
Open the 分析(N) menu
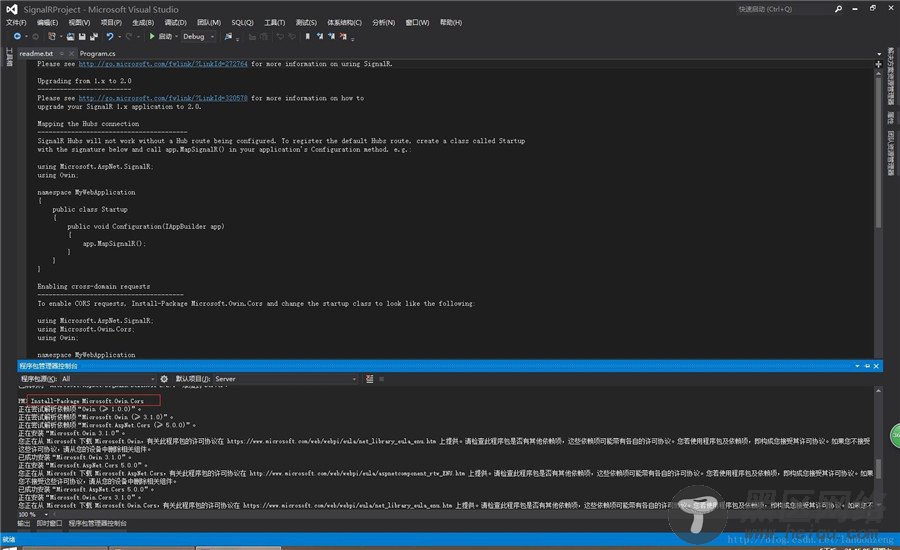pyautogui.click(x=383, y=22)
